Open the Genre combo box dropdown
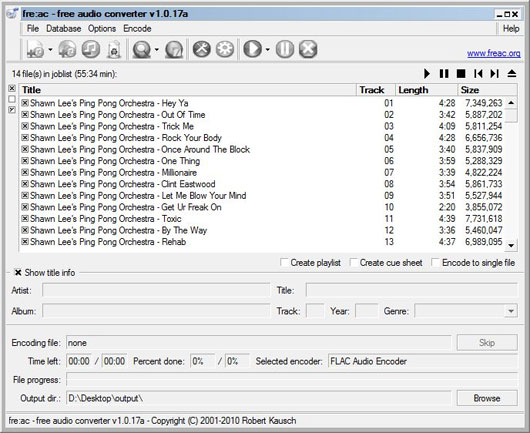This screenshot has height=433, width=530. (x=511, y=311)
